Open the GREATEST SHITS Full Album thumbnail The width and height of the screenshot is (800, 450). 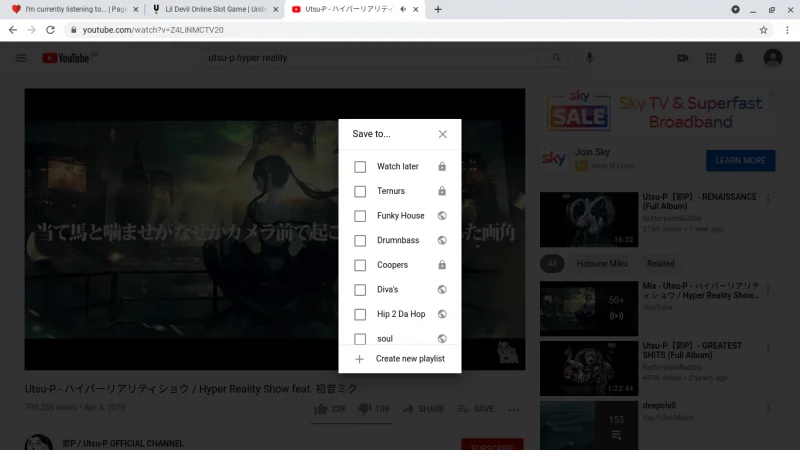(x=589, y=368)
